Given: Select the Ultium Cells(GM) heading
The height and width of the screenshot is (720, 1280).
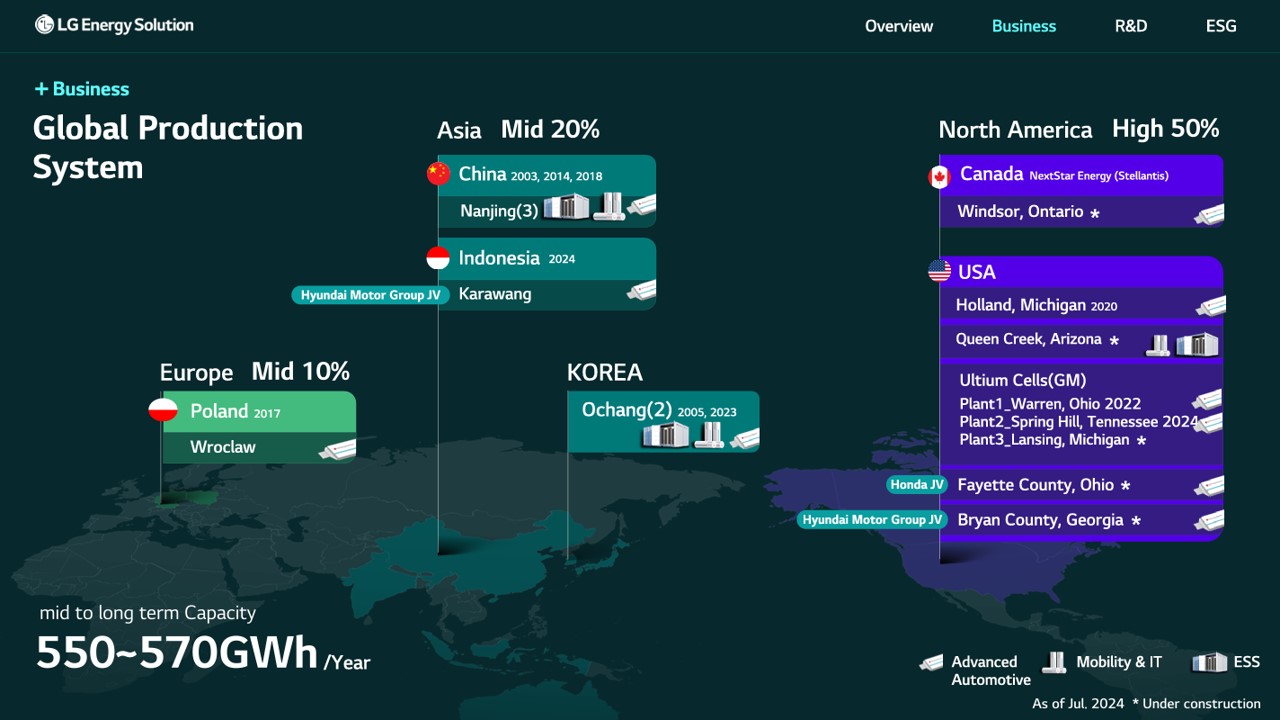Looking at the screenshot, I should [1022, 380].
